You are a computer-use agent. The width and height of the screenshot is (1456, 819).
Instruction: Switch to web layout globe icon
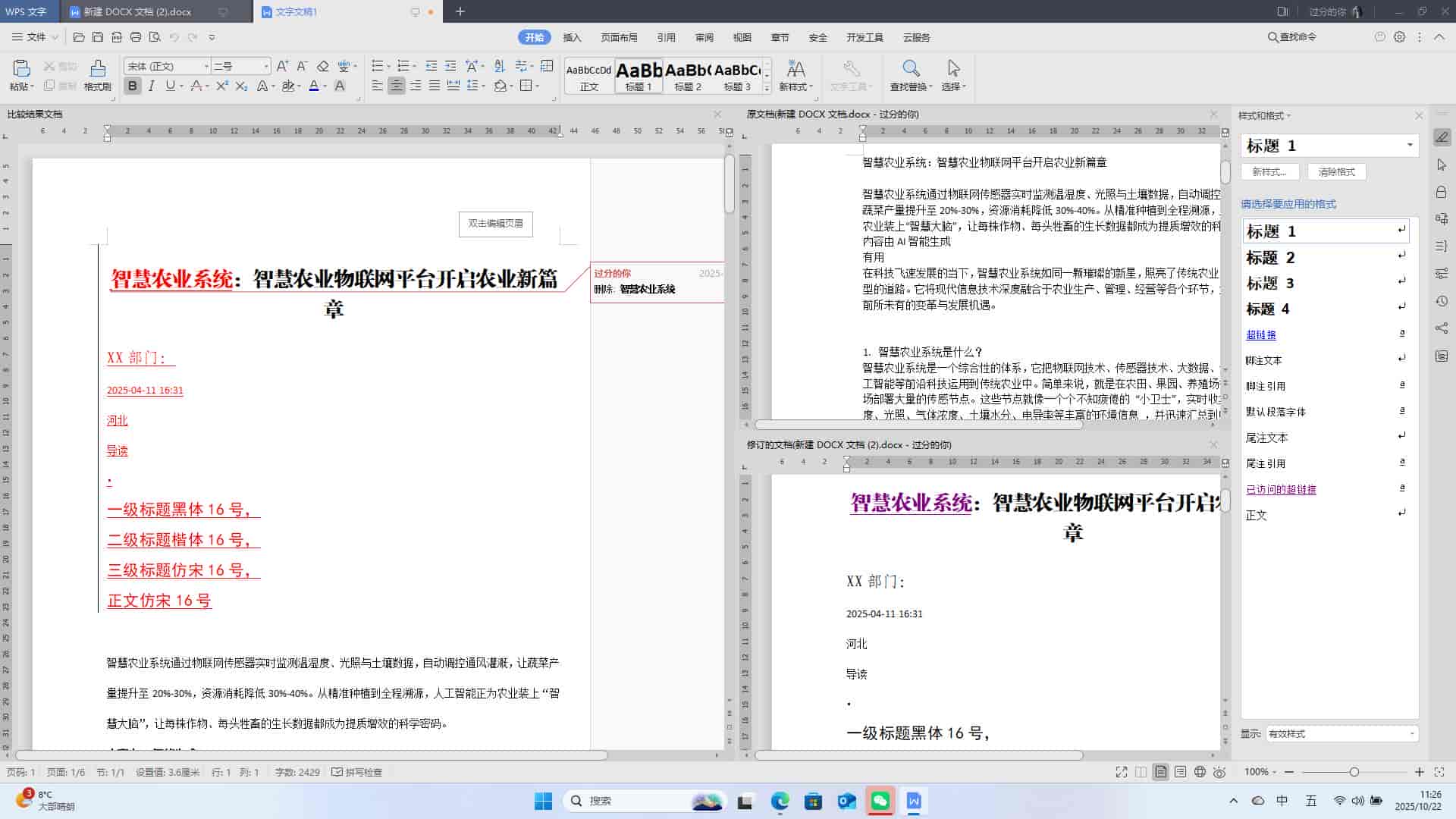(1200, 772)
